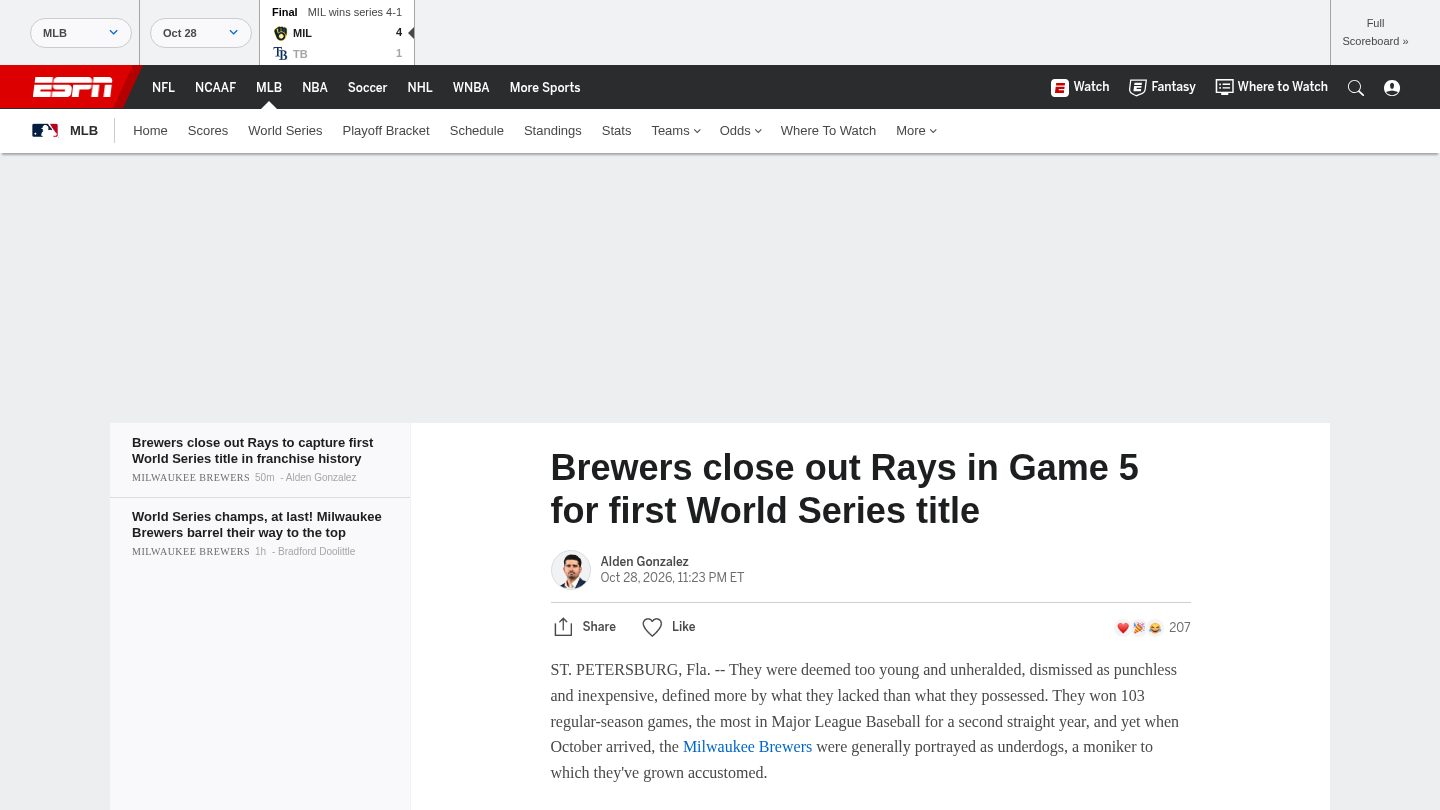Open the Standings tab

point(553,131)
